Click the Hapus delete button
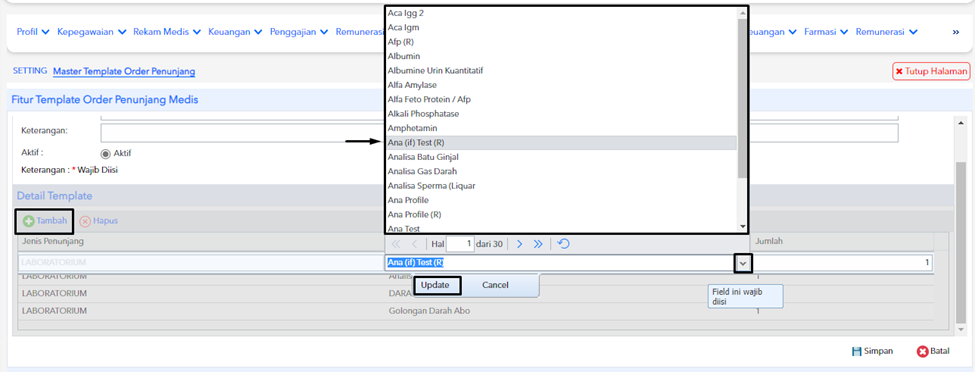This screenshot has height=372, width=975. click(x=98, y=221)
